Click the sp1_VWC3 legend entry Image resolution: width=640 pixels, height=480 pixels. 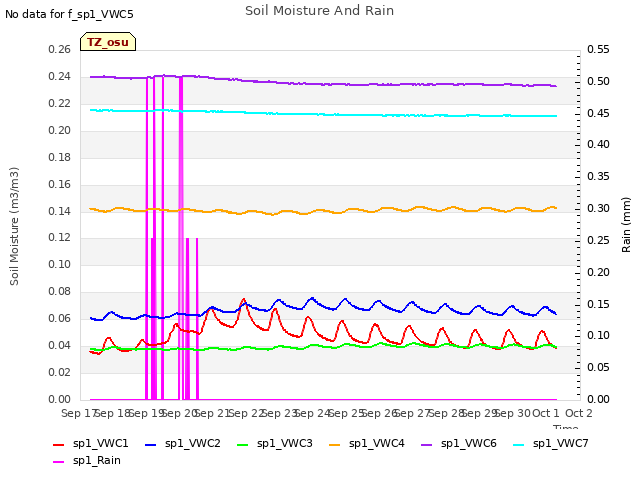[275, 443]
